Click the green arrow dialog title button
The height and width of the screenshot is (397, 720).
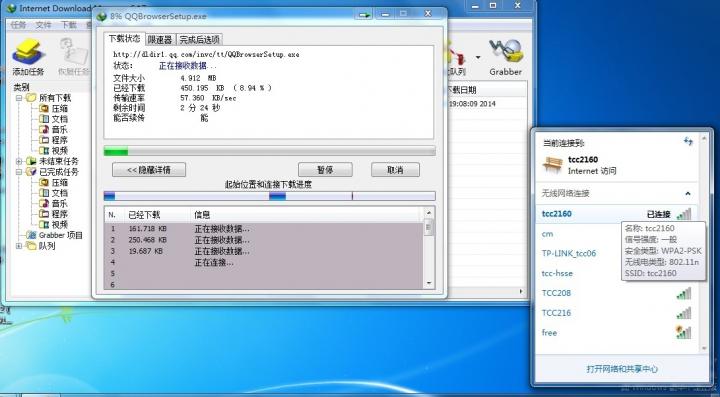[x=365, y=15]
